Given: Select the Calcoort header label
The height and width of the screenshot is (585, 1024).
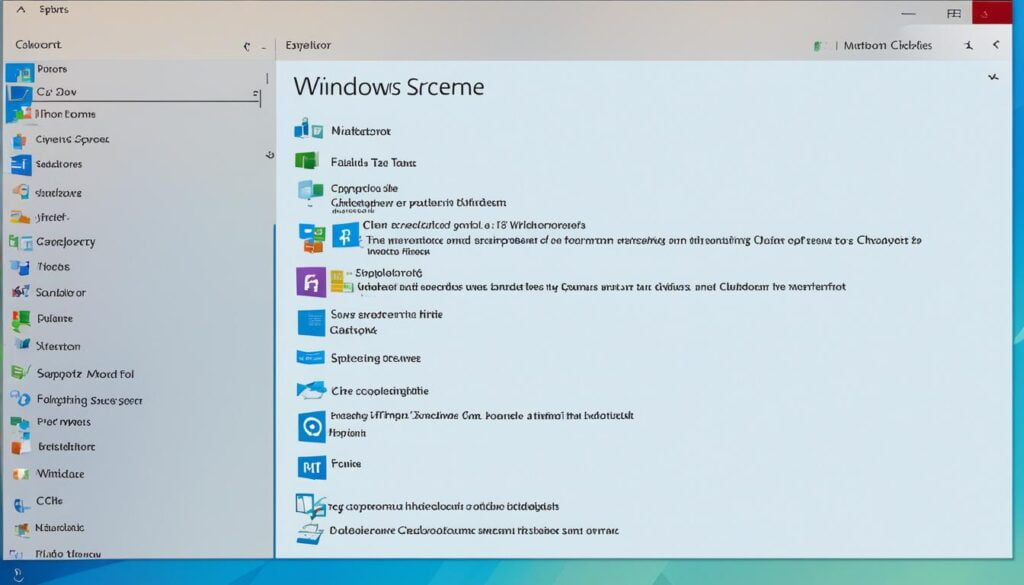Looking at the screenshot, I should click(38, 44).
